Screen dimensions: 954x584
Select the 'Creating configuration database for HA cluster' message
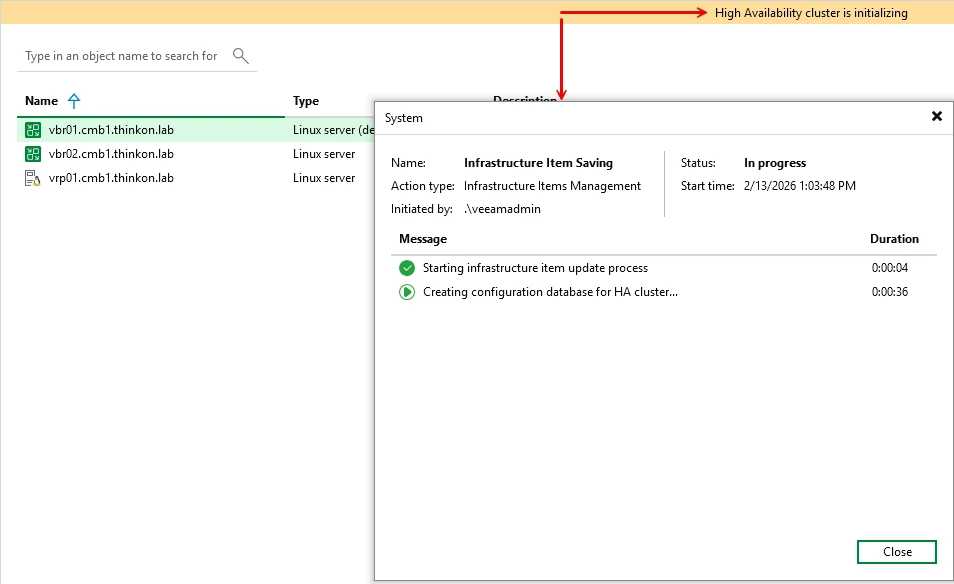(550, 292)
